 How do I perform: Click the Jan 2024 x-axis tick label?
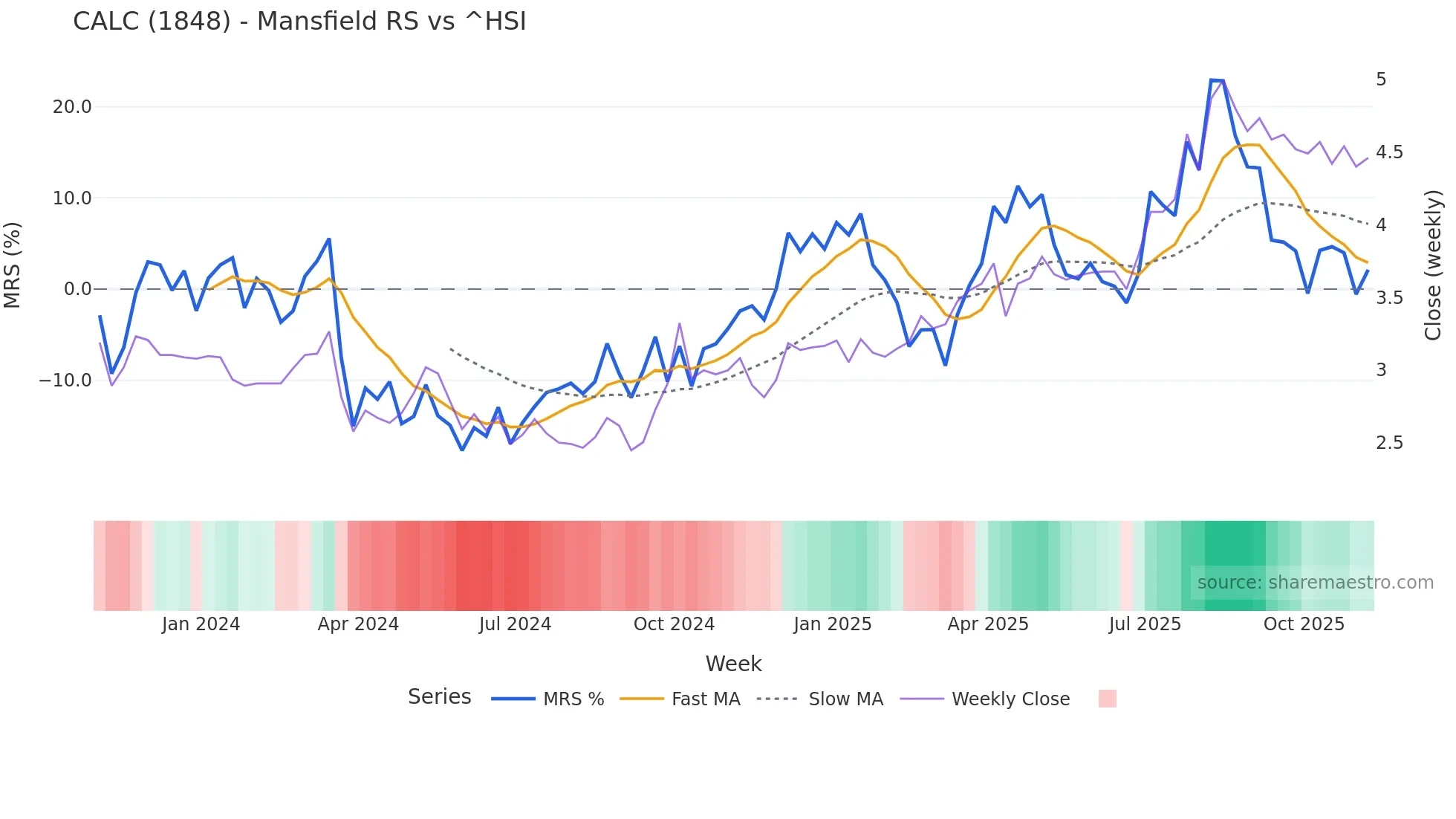tap(201, 624)
